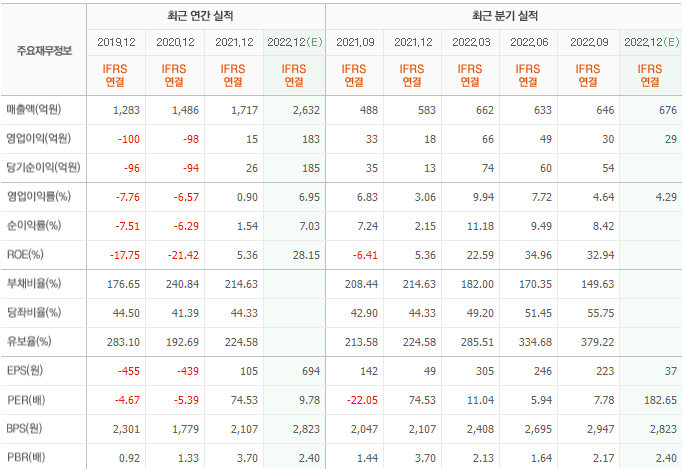Click net income estimate 185
The image size is (686, 469).
click(x=311, y=168)
